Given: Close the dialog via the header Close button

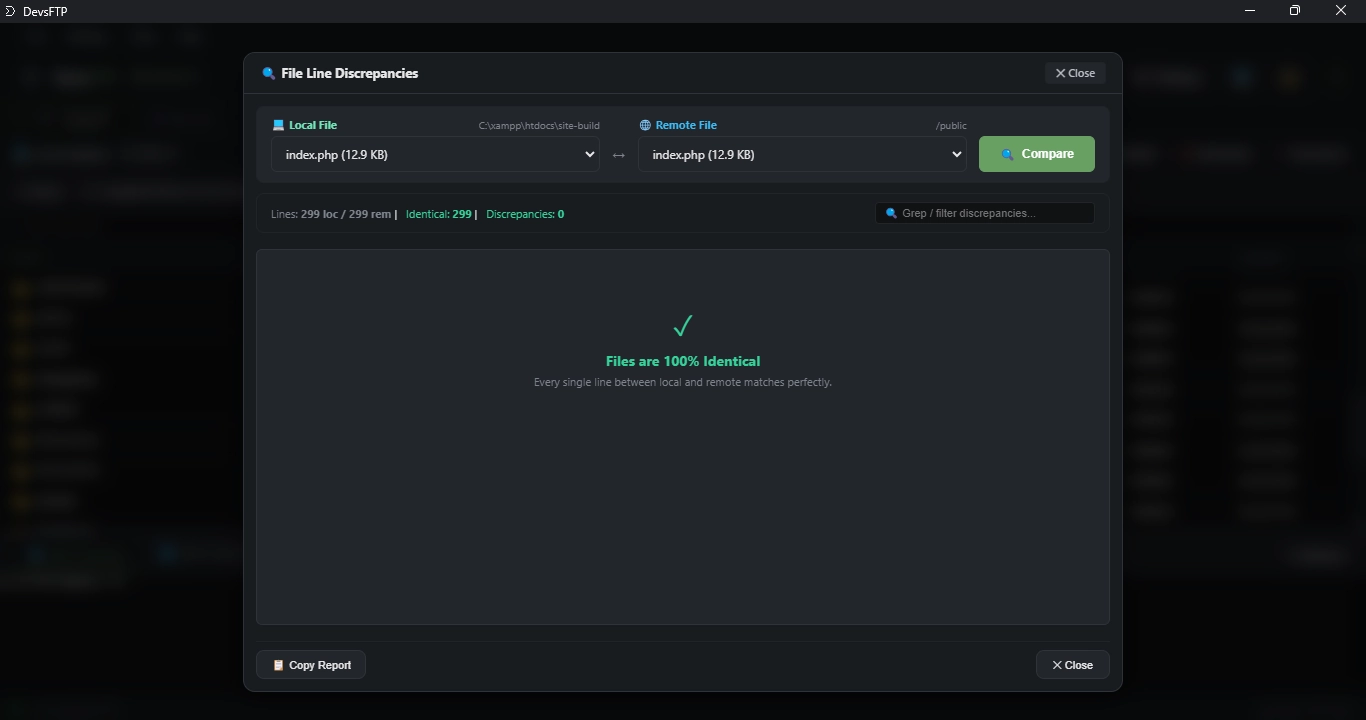Looking at the screenshot, I should [1075, 73].
